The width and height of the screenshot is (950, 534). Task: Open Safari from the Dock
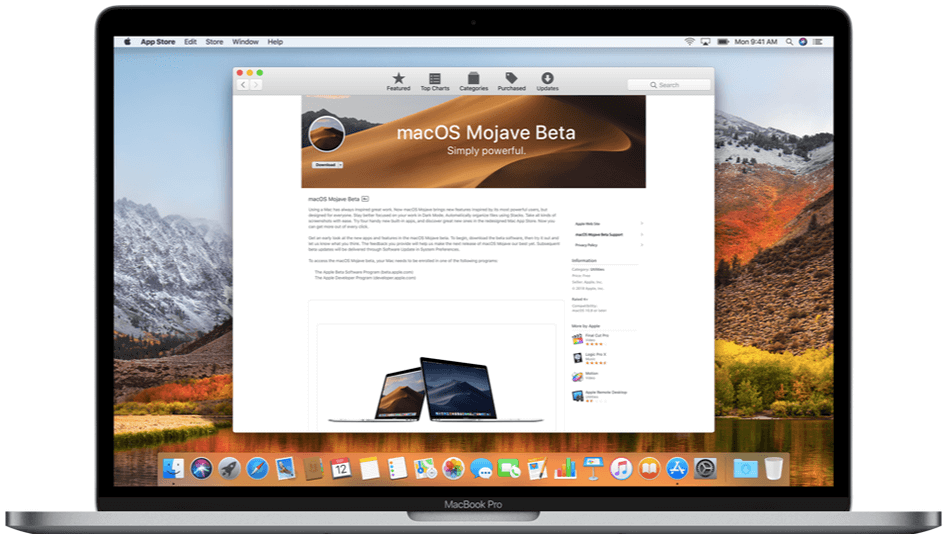pyautogui.click(x=257, y=469)
